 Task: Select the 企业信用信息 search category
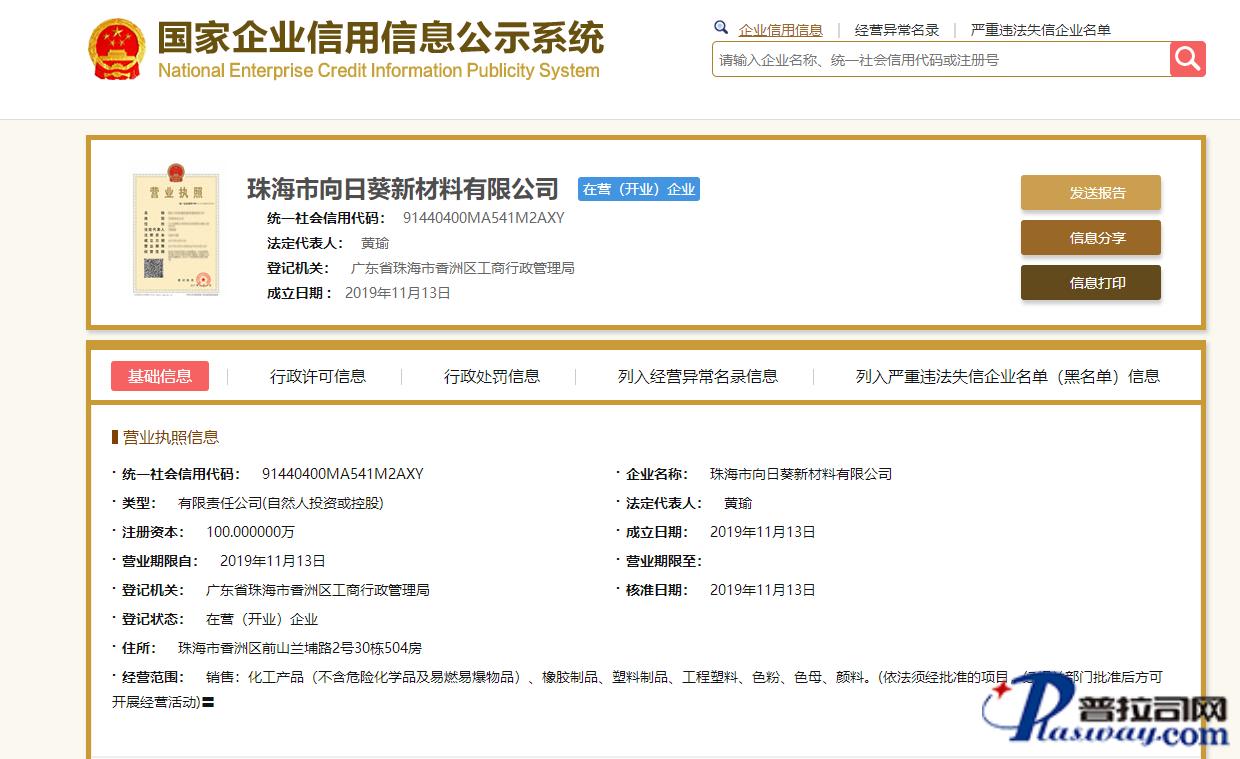(x=780, y=30)
